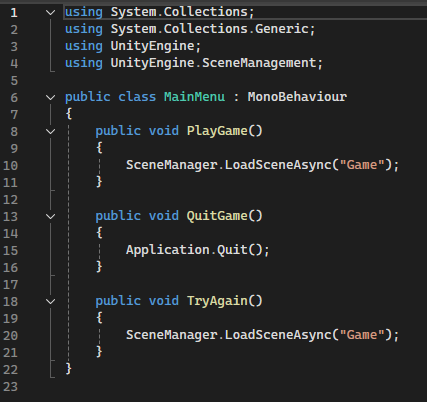Collapse the TryAgain method fold arrow
Screen dimensions: 427x402
coord(50,301)
